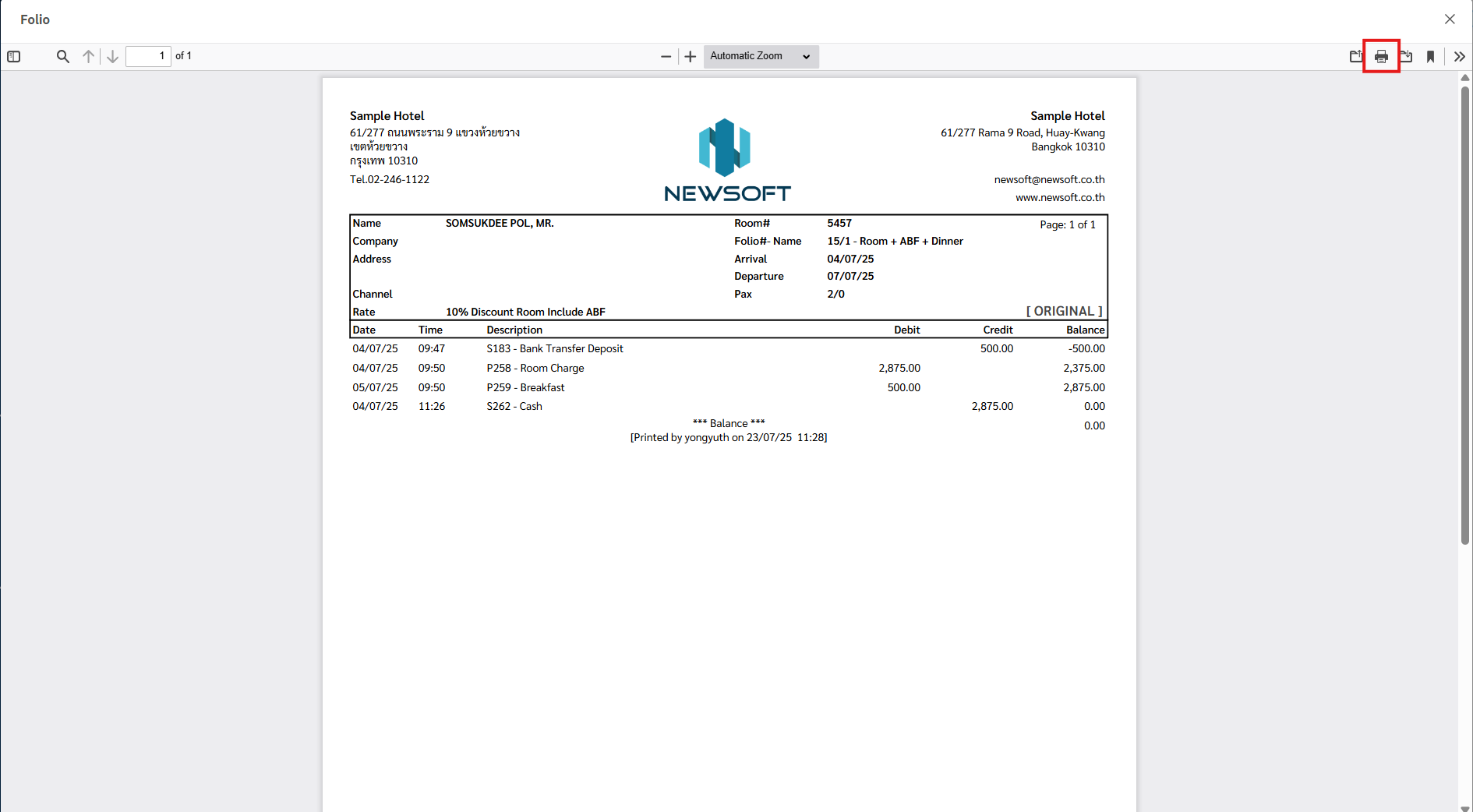Click the vertical scrollbar thumb
This screenshot has width=1473, height=812.
point(1465,312)
